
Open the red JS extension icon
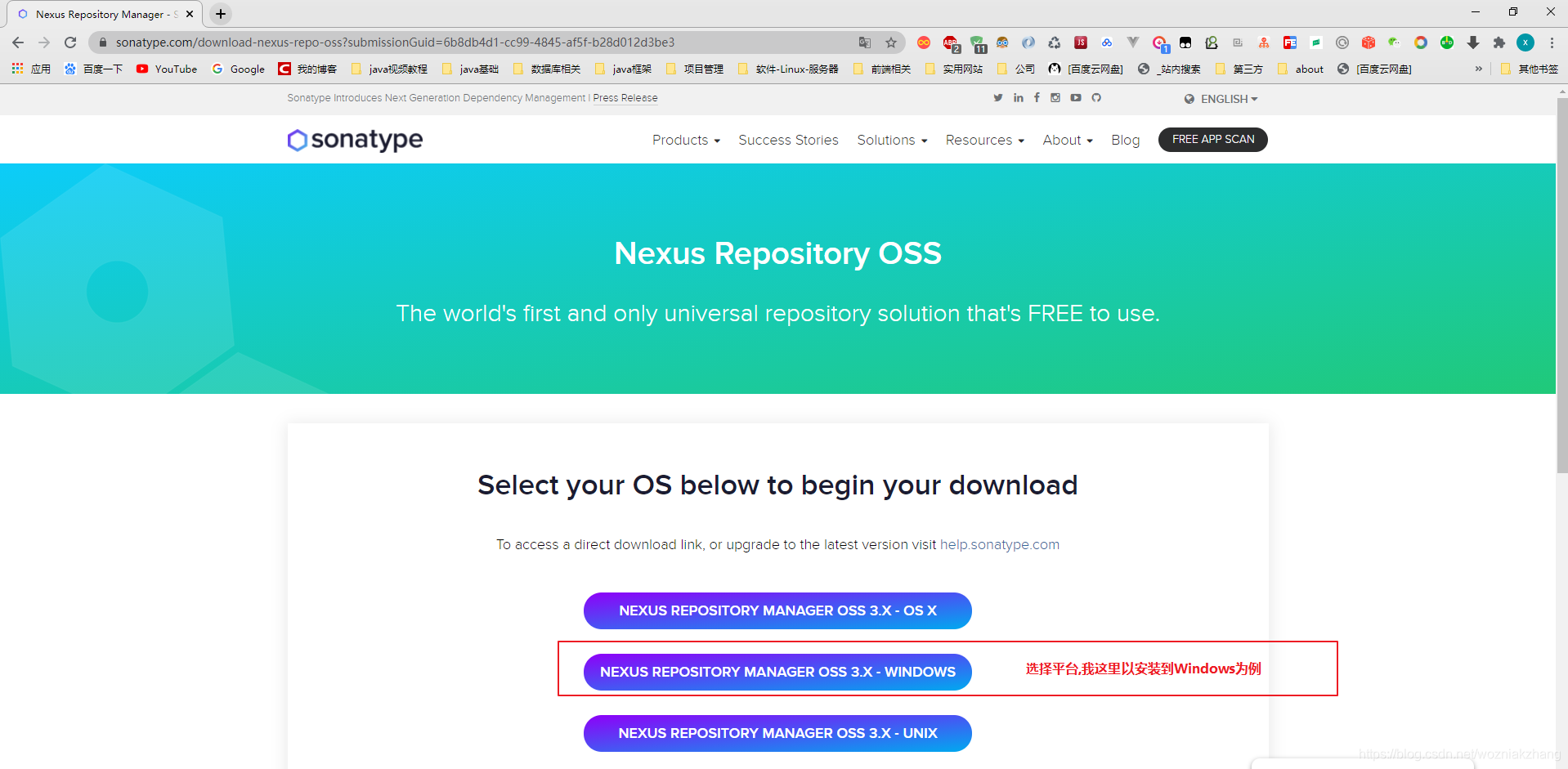pos(1081,42)
